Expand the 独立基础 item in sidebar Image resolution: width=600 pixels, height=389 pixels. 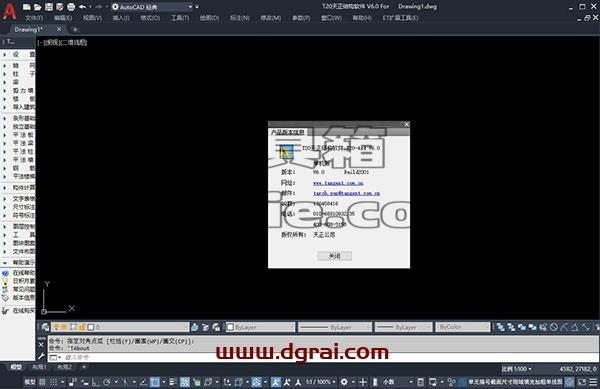click(19, 127)
